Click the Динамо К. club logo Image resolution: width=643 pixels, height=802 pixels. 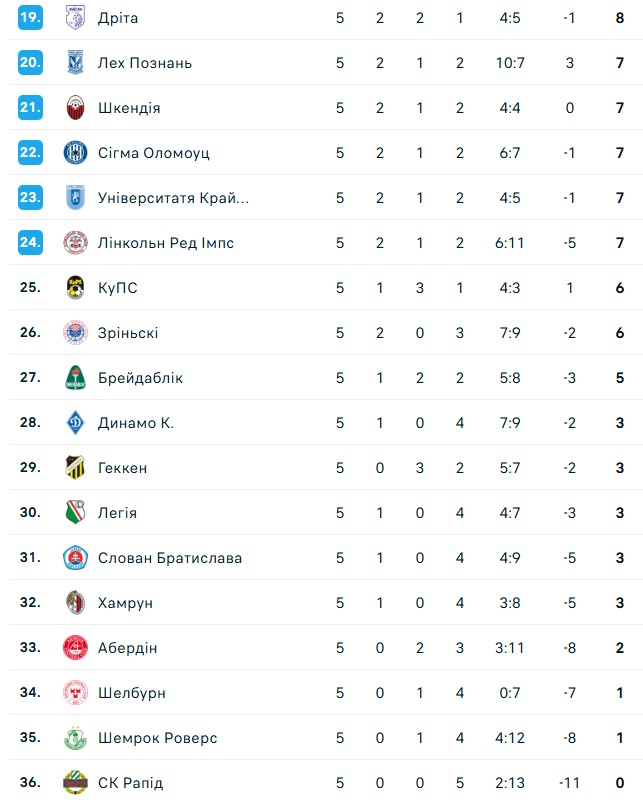pos(75,423)
